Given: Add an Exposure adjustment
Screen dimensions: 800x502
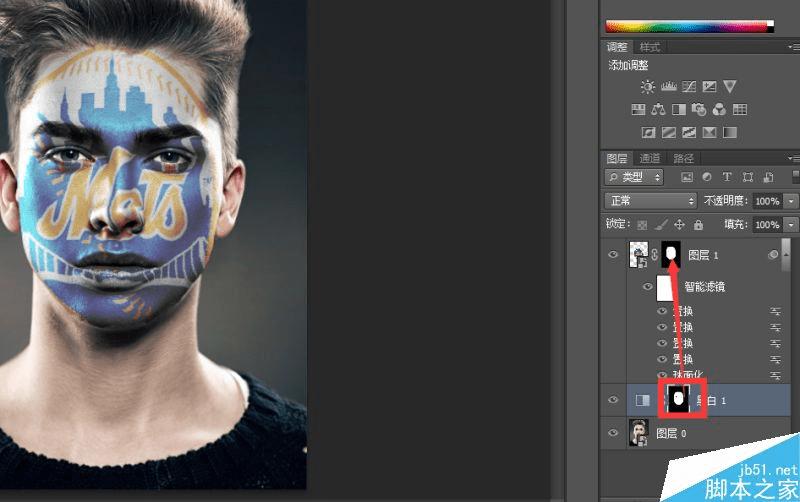Looking at the screenshot, I should [x=709, y=87].
